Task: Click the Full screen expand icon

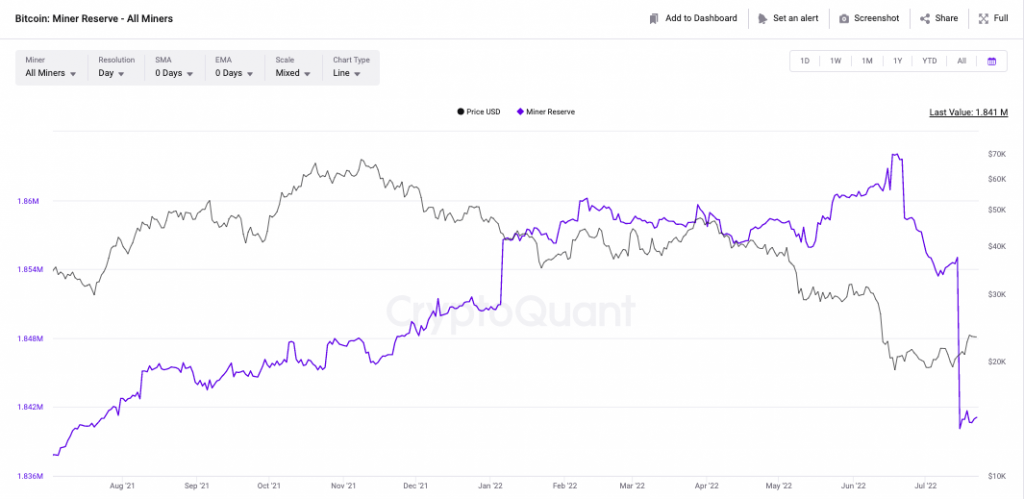Action: tap(984, 18)
